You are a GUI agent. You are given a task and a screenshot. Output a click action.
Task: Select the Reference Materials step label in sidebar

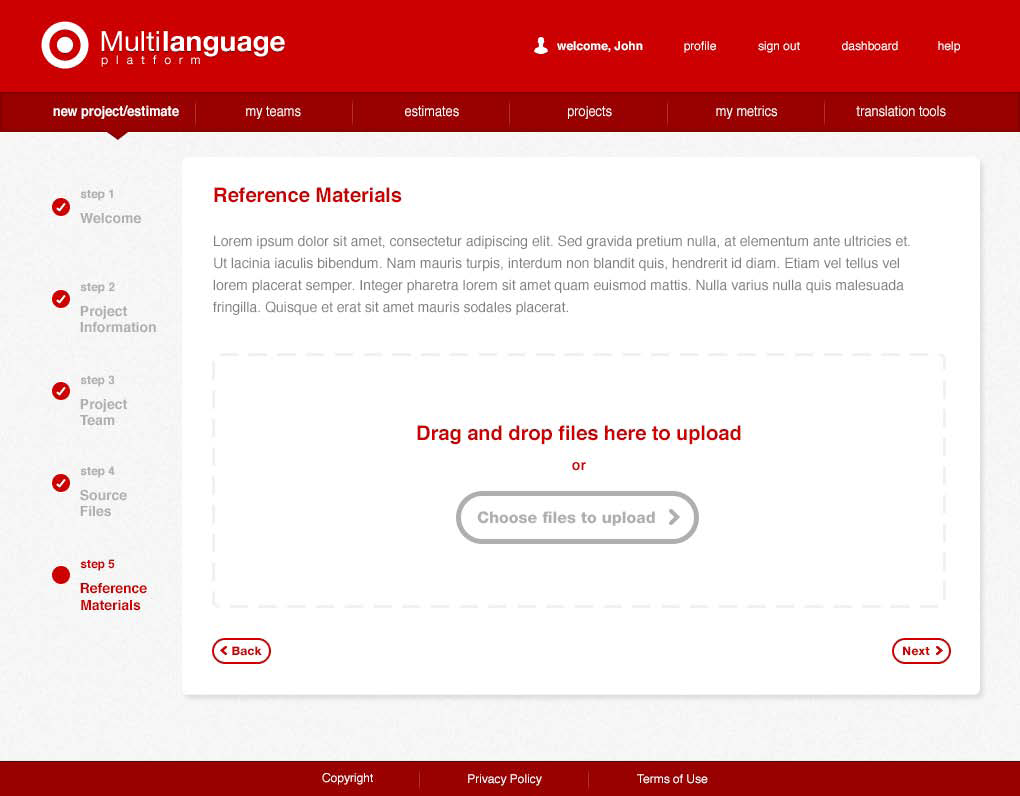tap(113, 596)
